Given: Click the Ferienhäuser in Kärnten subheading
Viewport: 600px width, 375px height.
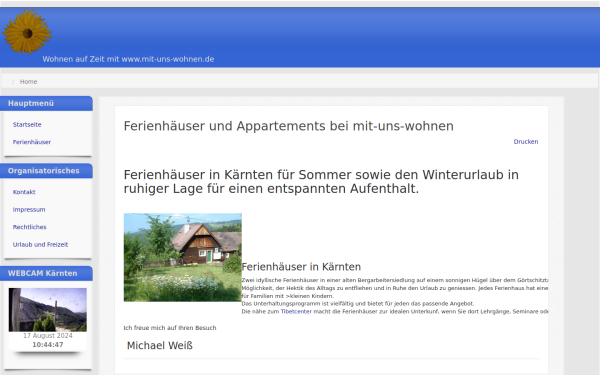Looking at the screenshot, I should click(x=301, y=267).
